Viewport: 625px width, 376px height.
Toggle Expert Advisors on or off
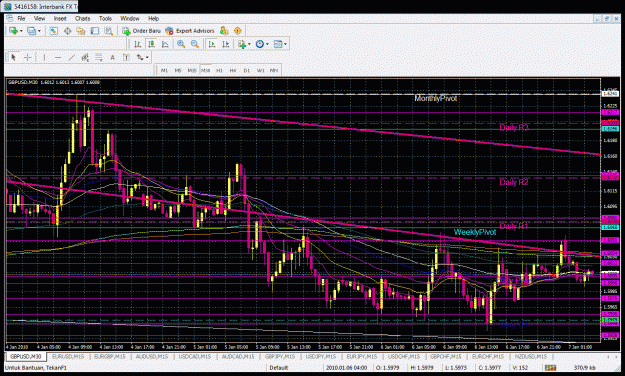(190, 31)
